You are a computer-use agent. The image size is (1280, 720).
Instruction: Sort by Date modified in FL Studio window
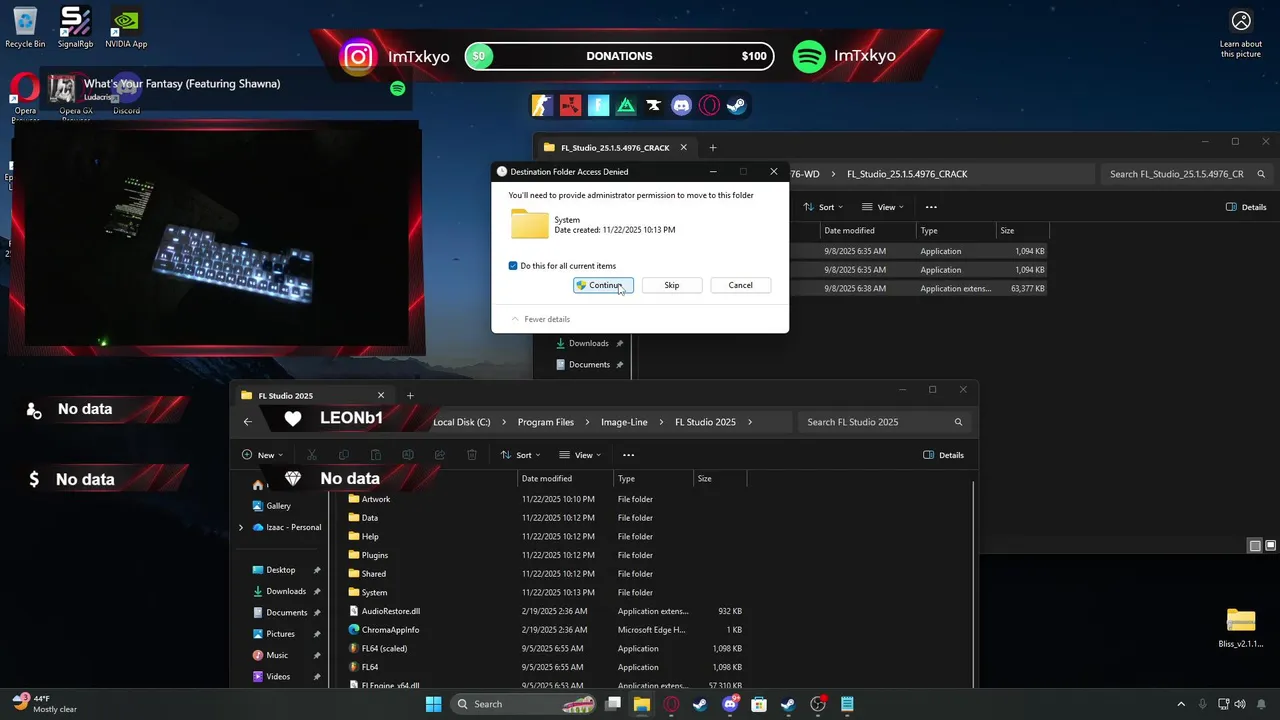point(565,479)
